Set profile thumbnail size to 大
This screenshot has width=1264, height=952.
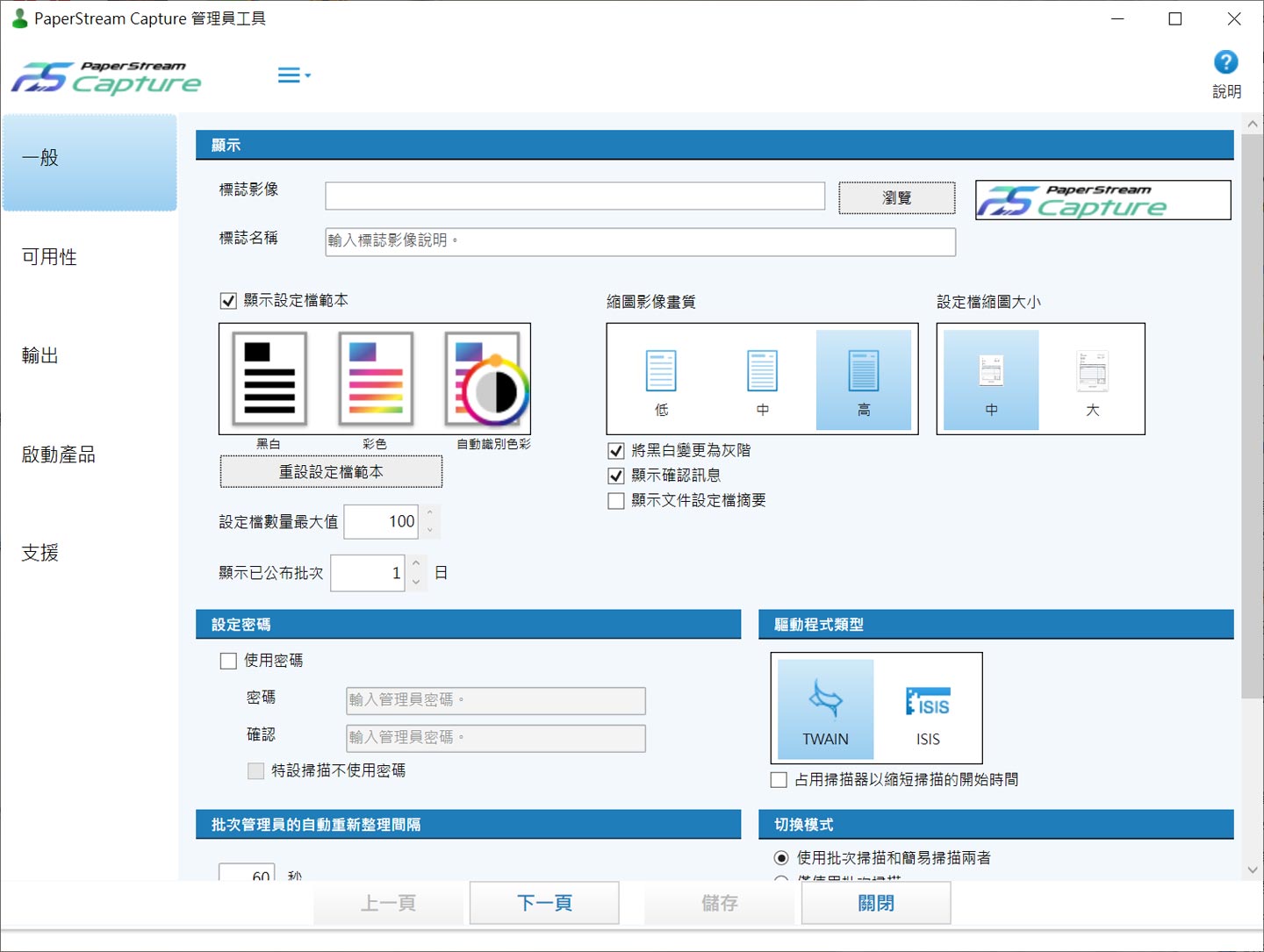1092,380
